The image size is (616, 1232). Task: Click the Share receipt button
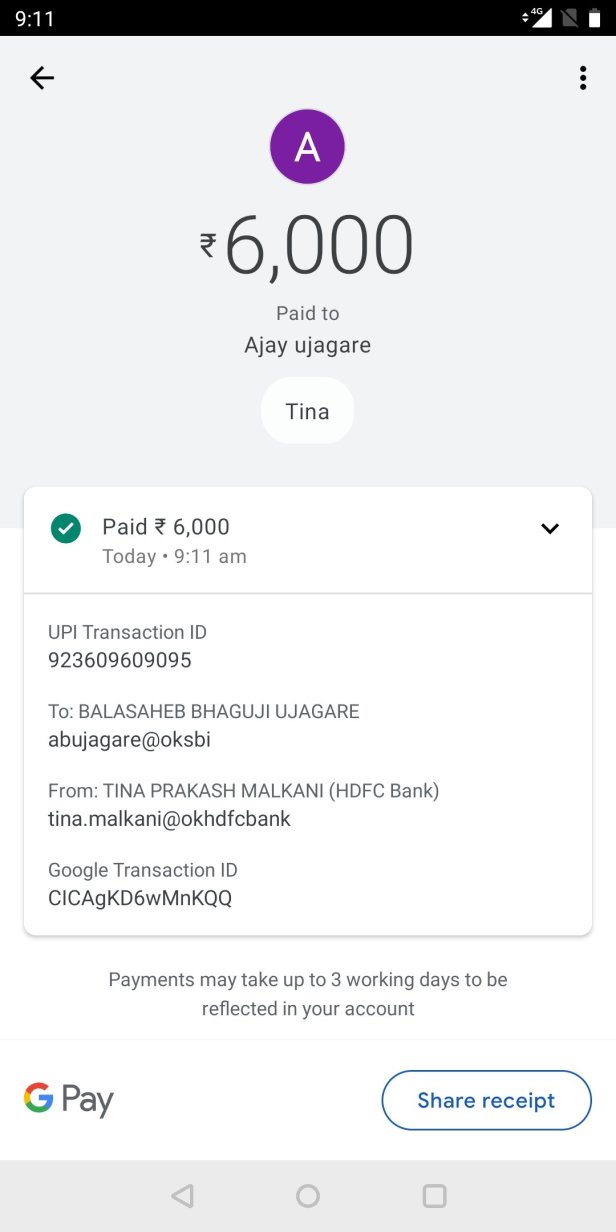pyautogui.click(x=486, y=1100)
